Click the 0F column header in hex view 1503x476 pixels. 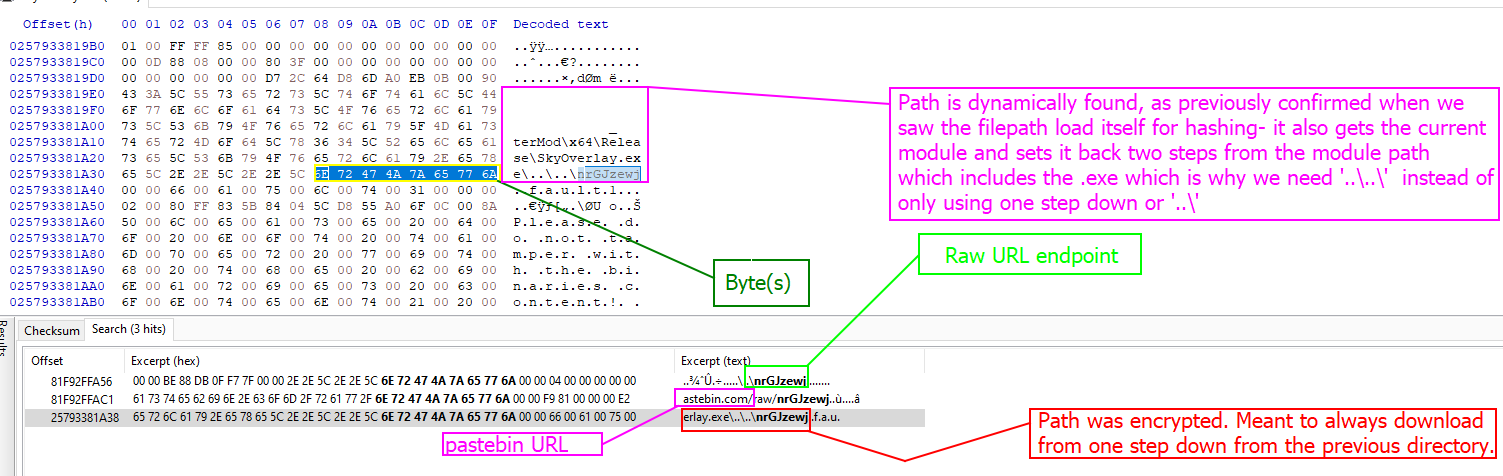pos(489,23)
